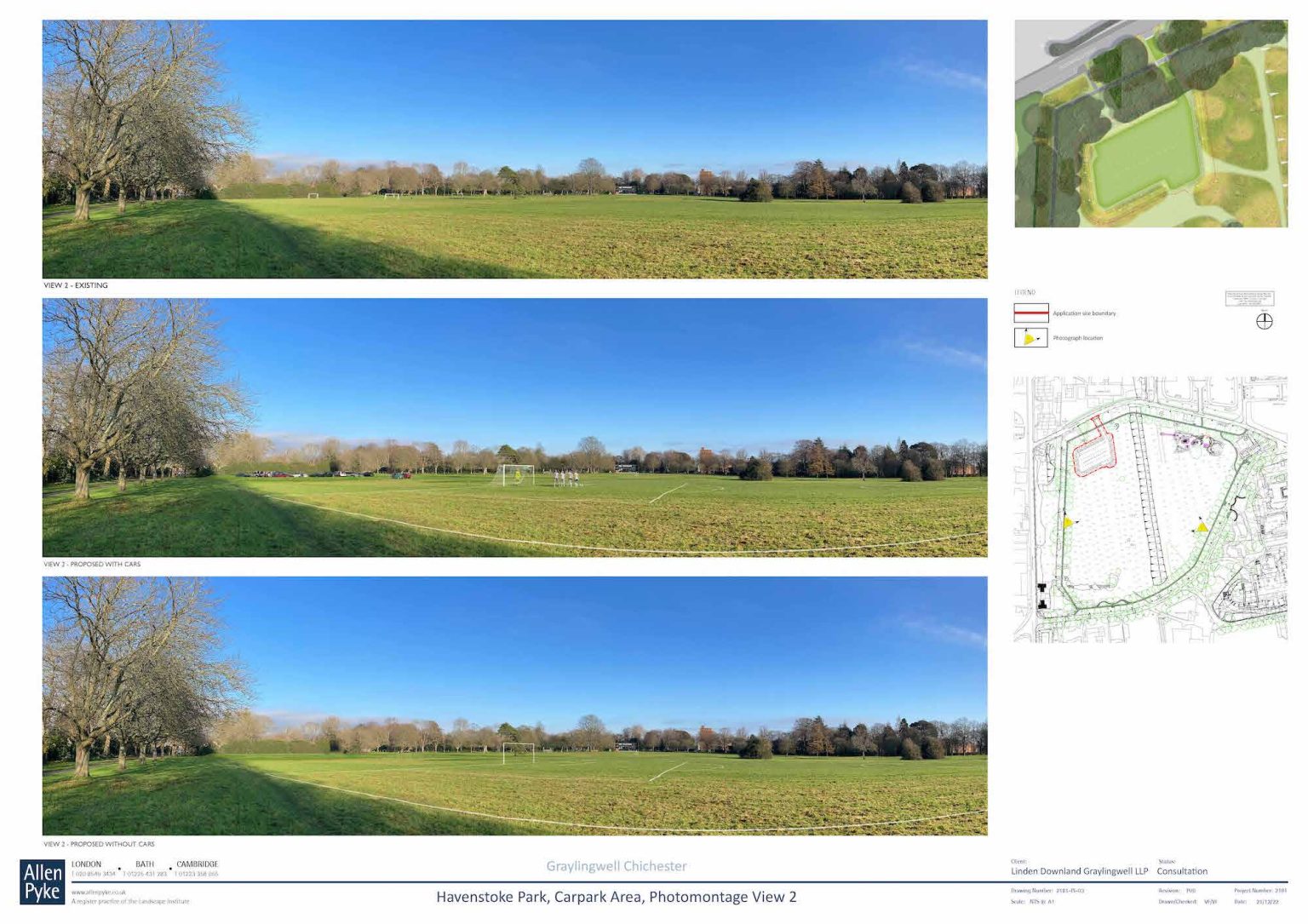
Task: Click the Consultation status text
Action: tap(1182, 871)
